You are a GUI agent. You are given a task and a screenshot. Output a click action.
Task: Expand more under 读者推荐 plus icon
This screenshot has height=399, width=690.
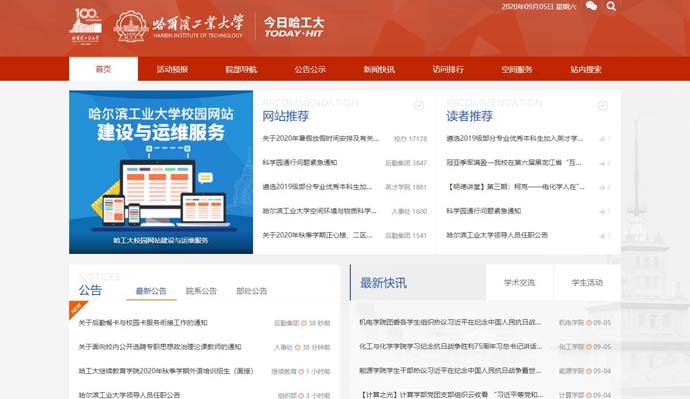coord(603,105)
